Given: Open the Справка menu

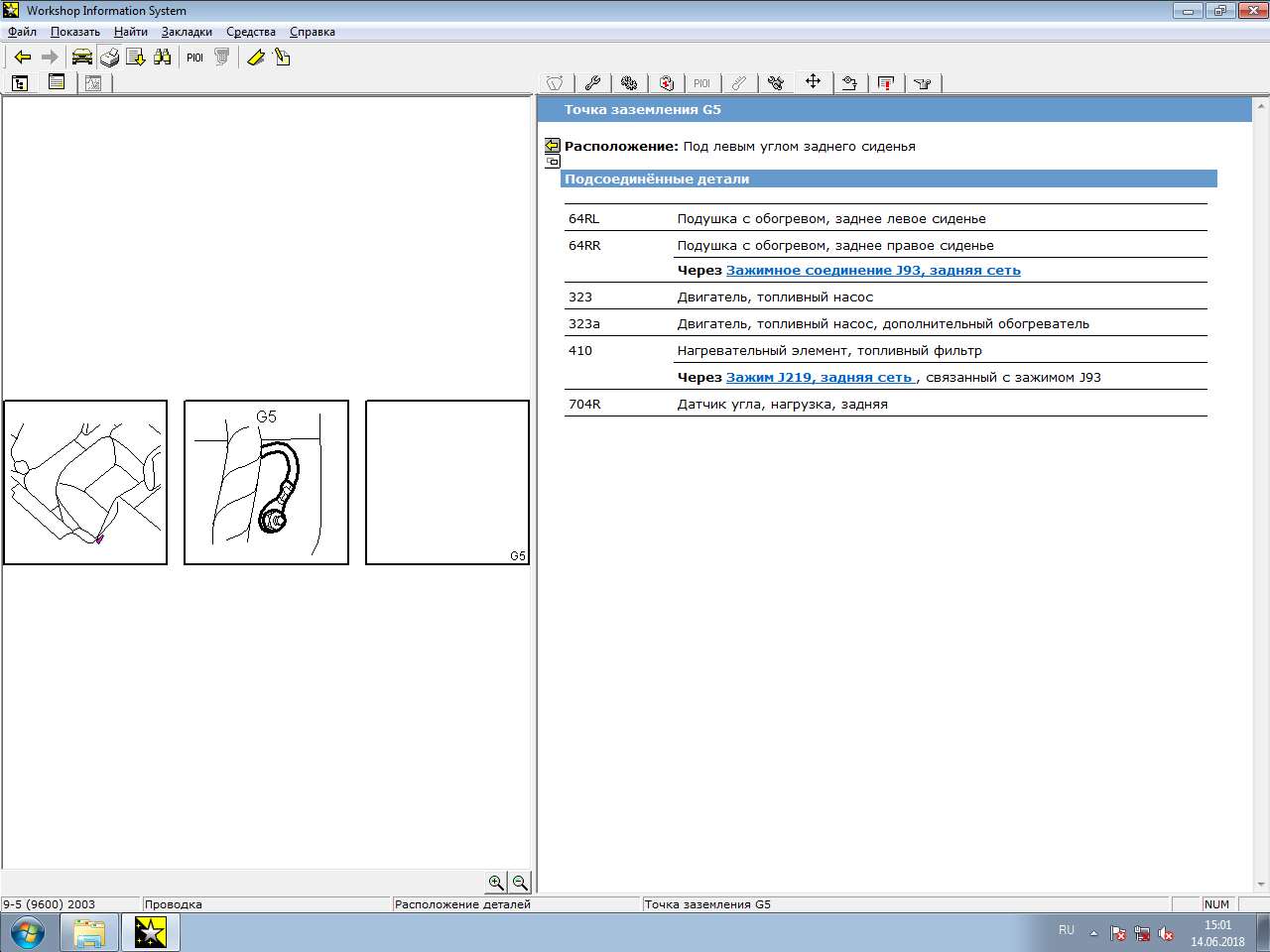Looking at the screenshot, I should [312, 32].
